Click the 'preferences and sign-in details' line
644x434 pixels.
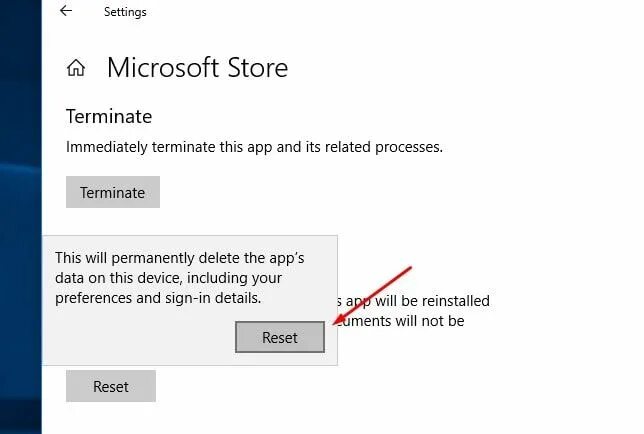click(x=158, y=297)
